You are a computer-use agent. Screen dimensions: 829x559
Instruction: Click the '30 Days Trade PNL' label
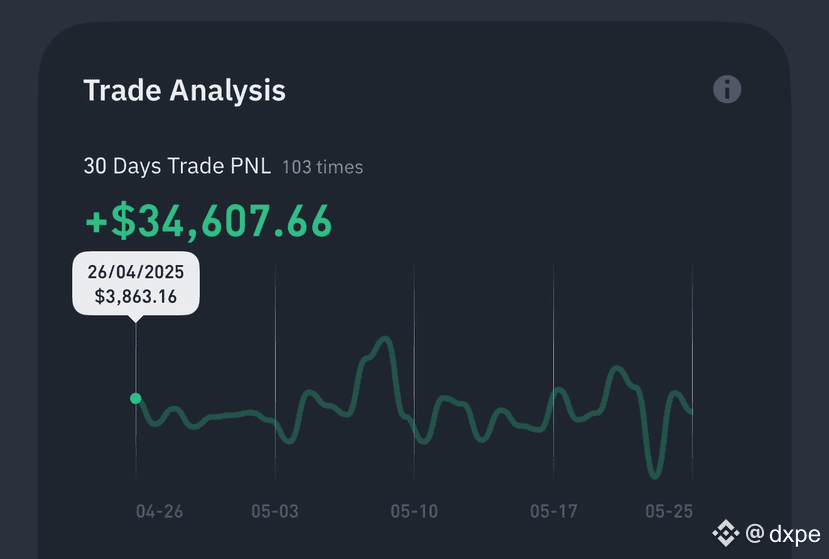(177, 166)
